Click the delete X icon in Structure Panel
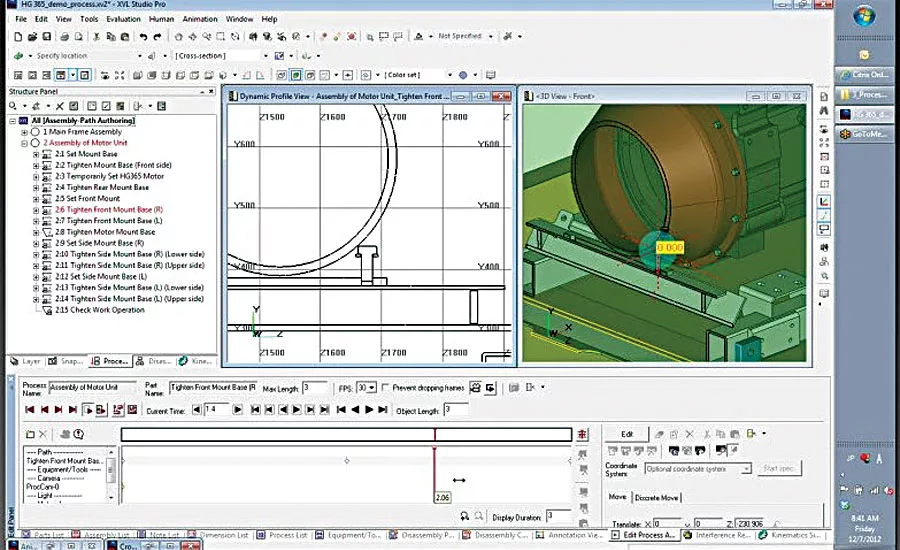 60,106
